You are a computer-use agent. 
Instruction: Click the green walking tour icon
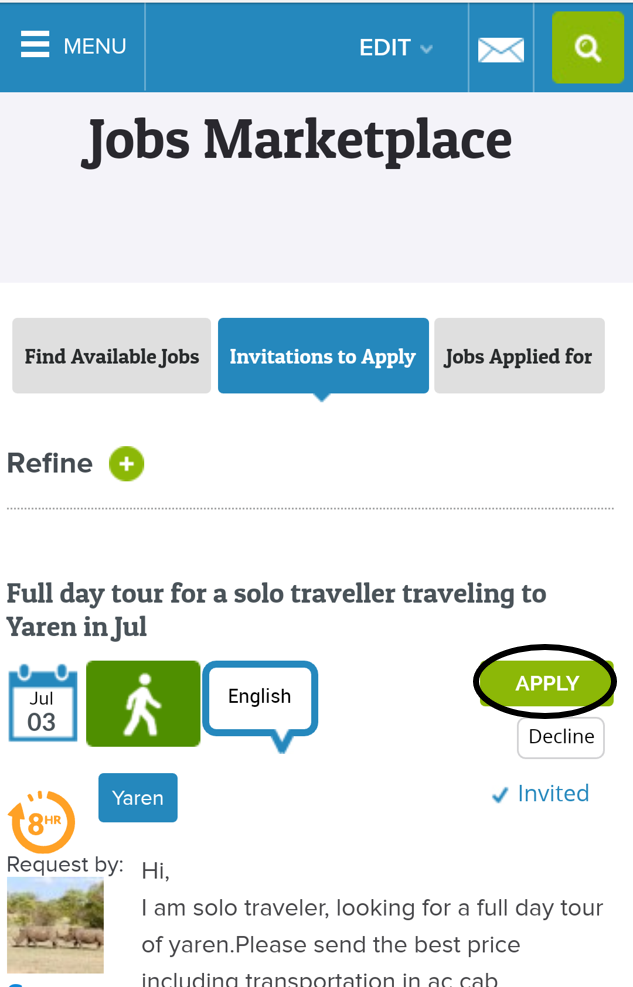pyautogui.click(x=143, y=703)
